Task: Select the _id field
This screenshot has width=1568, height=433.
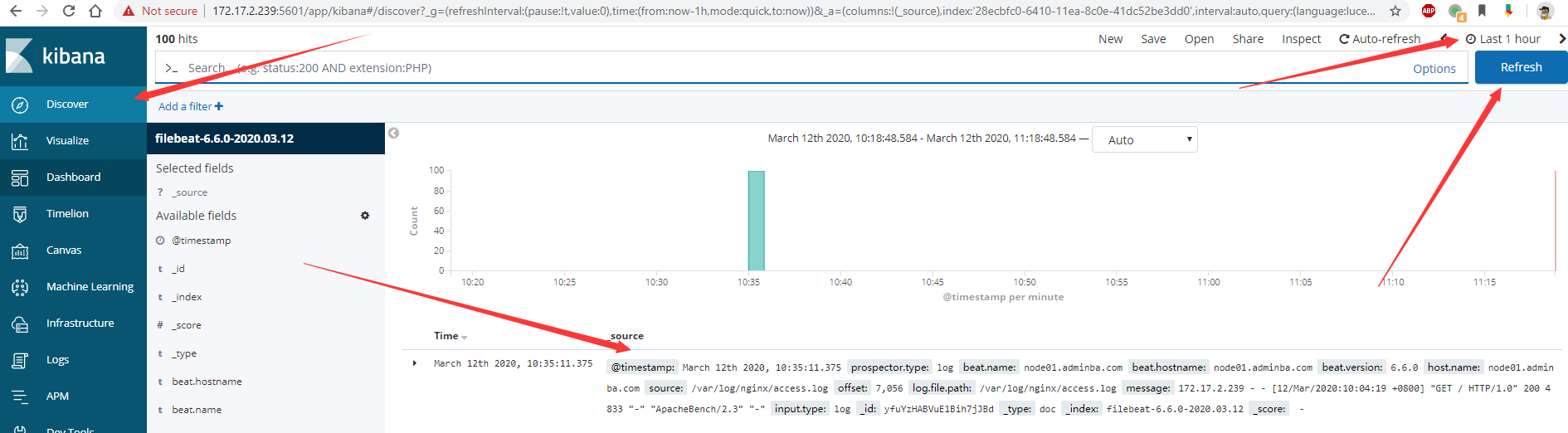Action: tap(178, 269)
